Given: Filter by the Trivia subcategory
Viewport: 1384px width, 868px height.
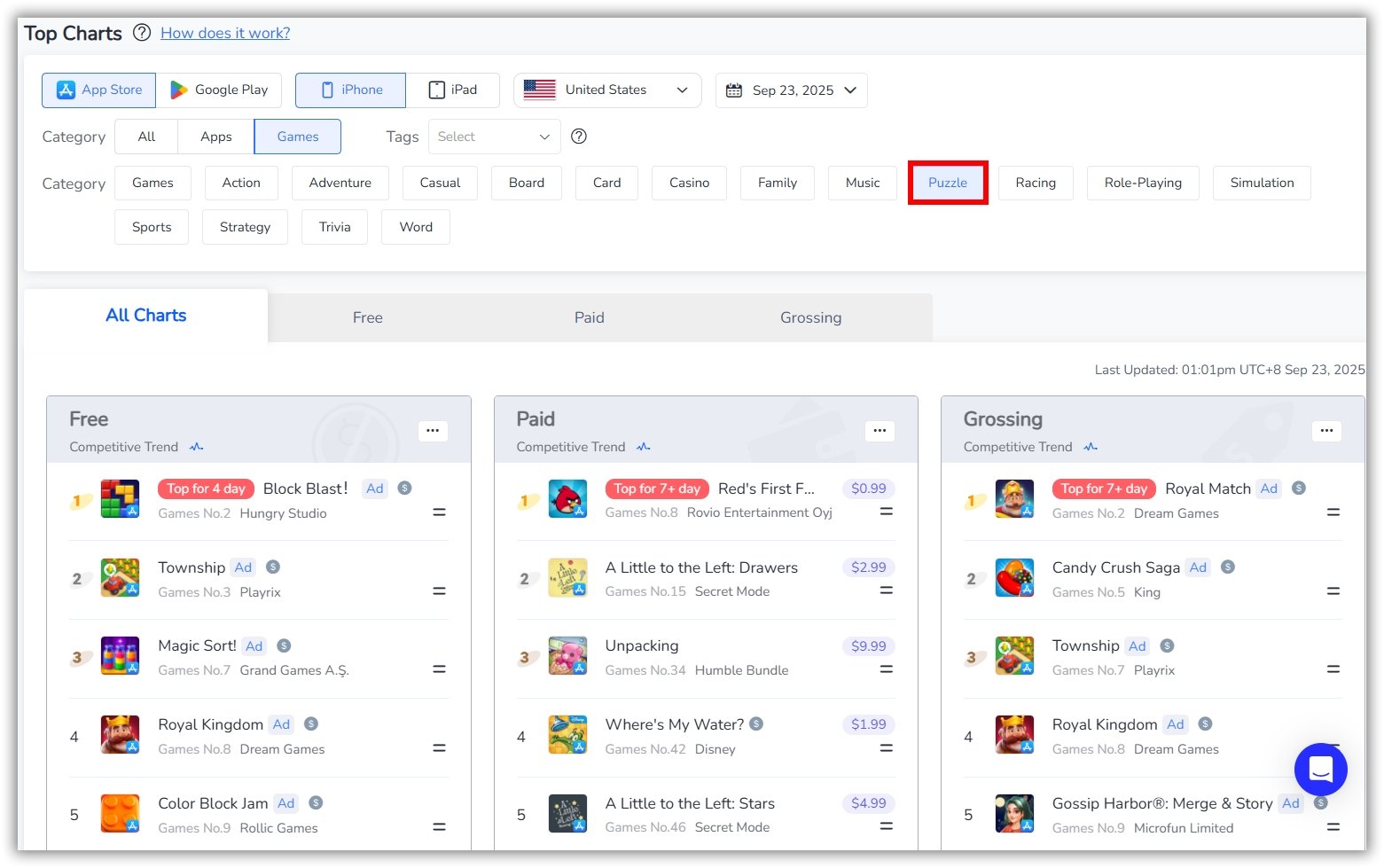Looking at the screenshot, I should click(x=335, y=227).
